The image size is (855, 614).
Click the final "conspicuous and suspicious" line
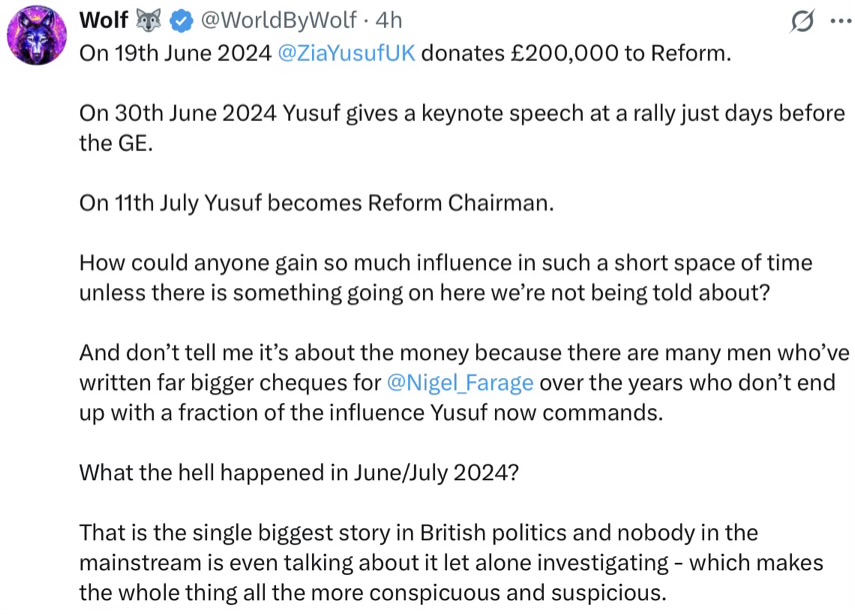pos(372,593)
